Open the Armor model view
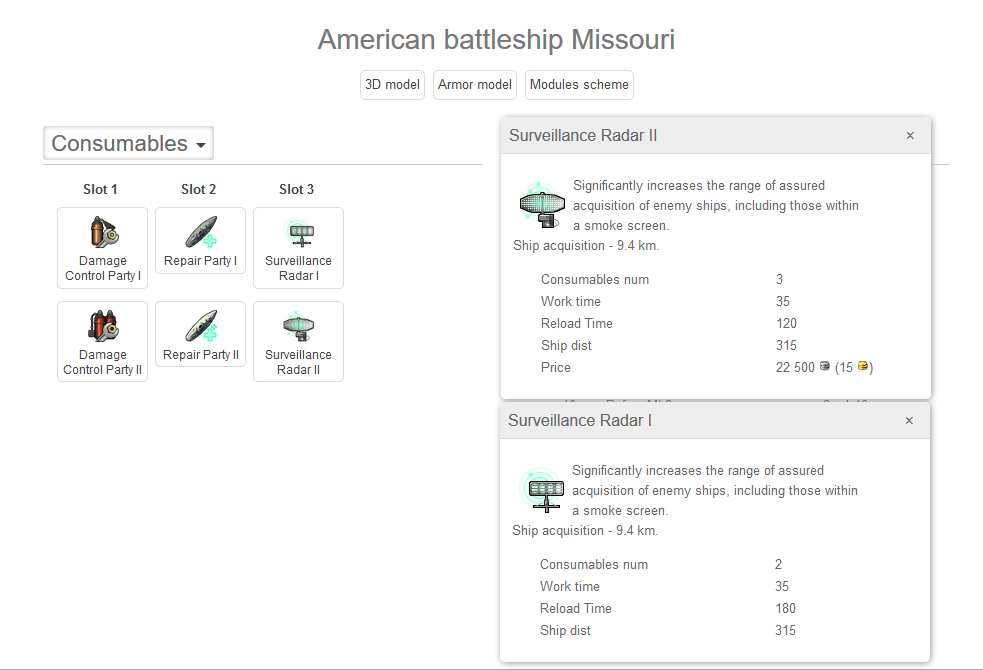Screen dimensions: 983x670 point(475,85)
